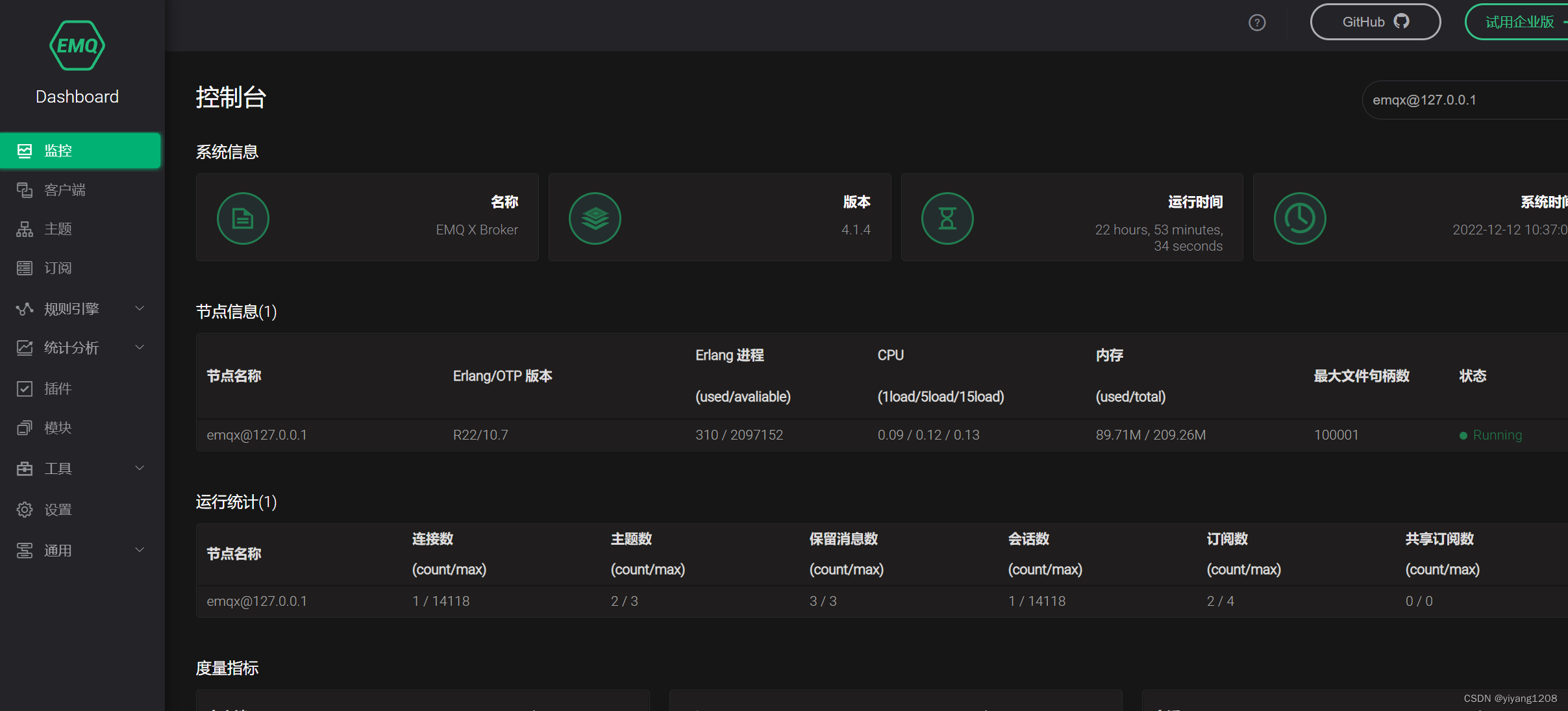
Task: Click the hourglass icon in the 运行时间 card
Action: coord(947,219)
